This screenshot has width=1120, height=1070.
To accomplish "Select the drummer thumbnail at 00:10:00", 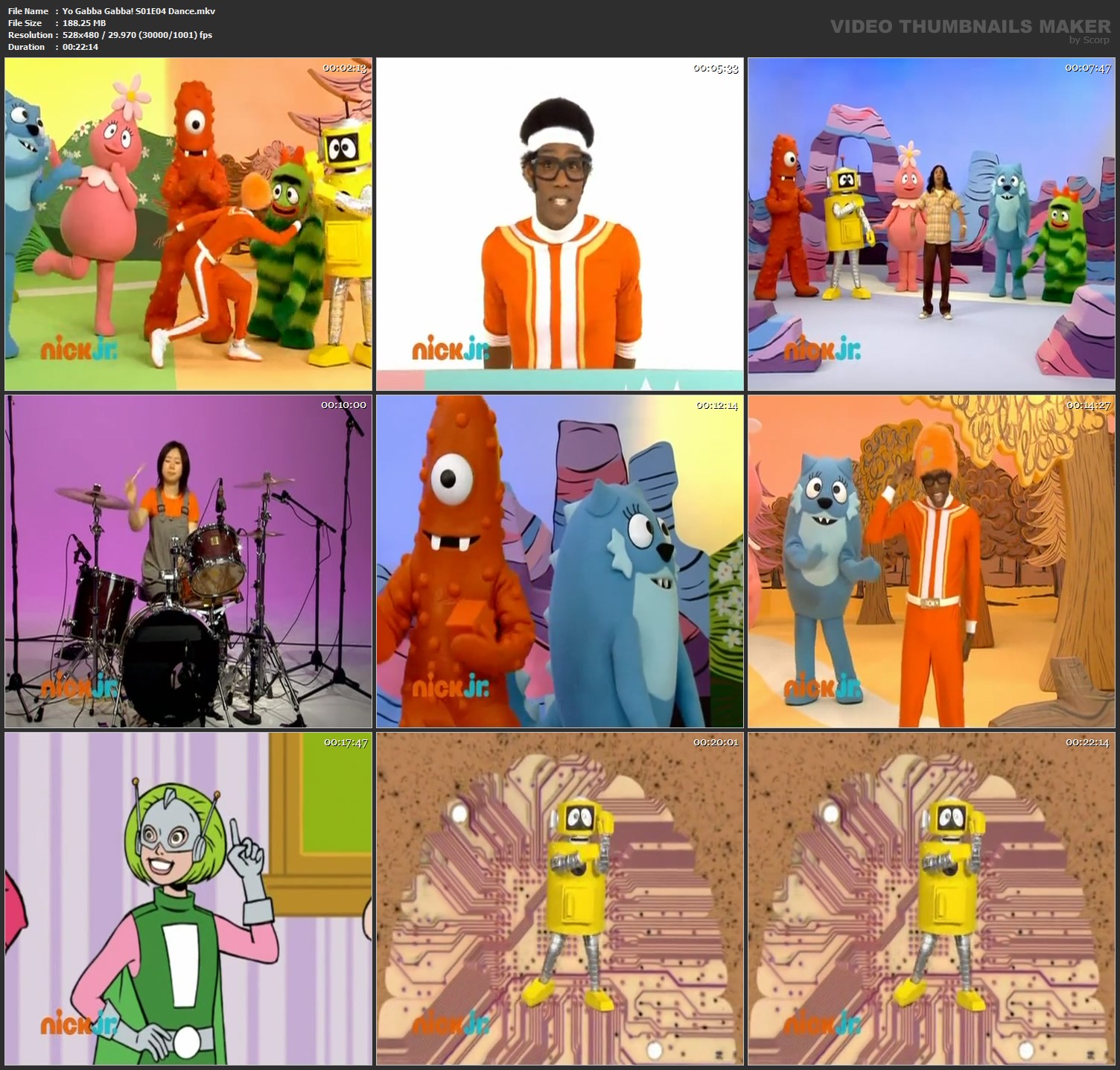I will [x=188, y=561].
